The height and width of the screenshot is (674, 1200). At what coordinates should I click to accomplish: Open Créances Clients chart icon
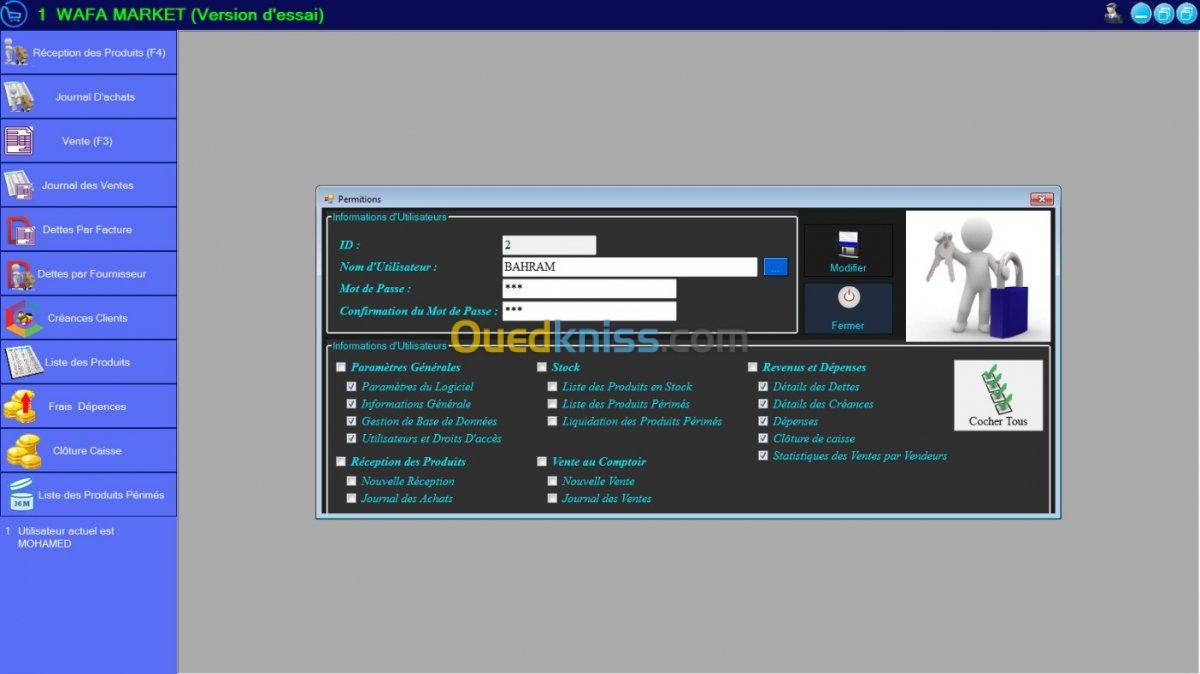(22, 318)
